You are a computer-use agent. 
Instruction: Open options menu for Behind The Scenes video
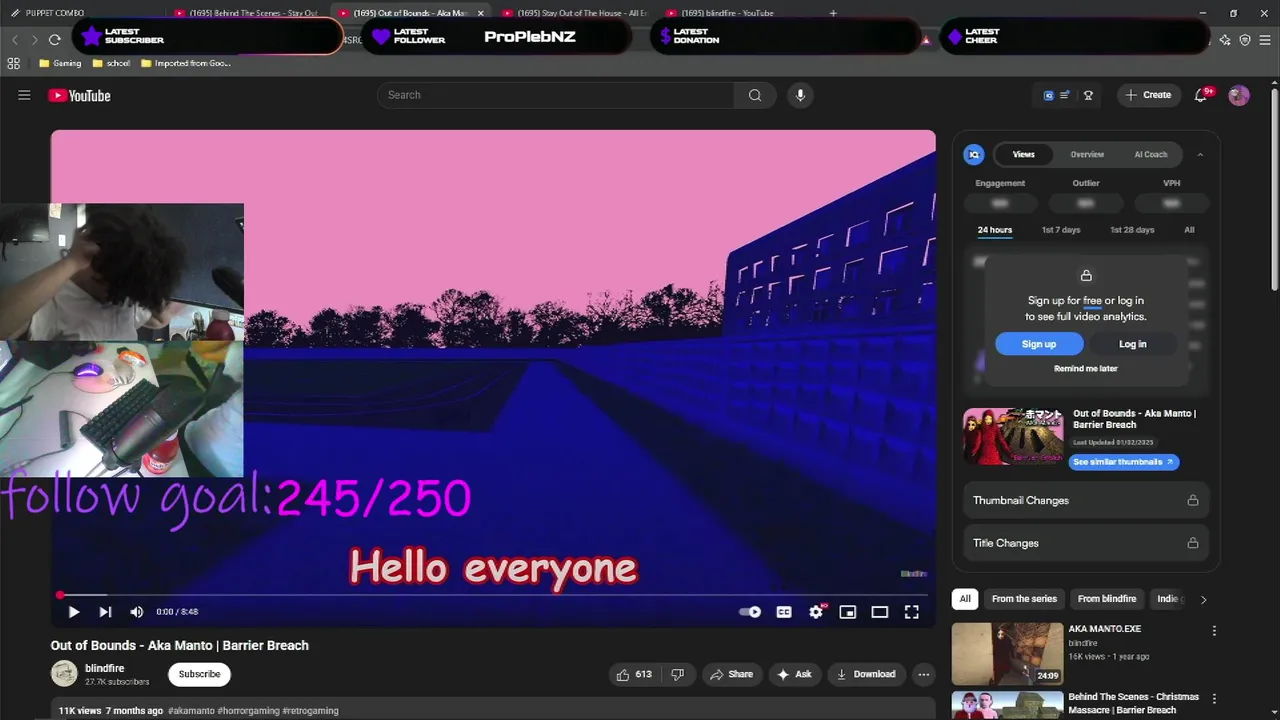(1214, 699)
